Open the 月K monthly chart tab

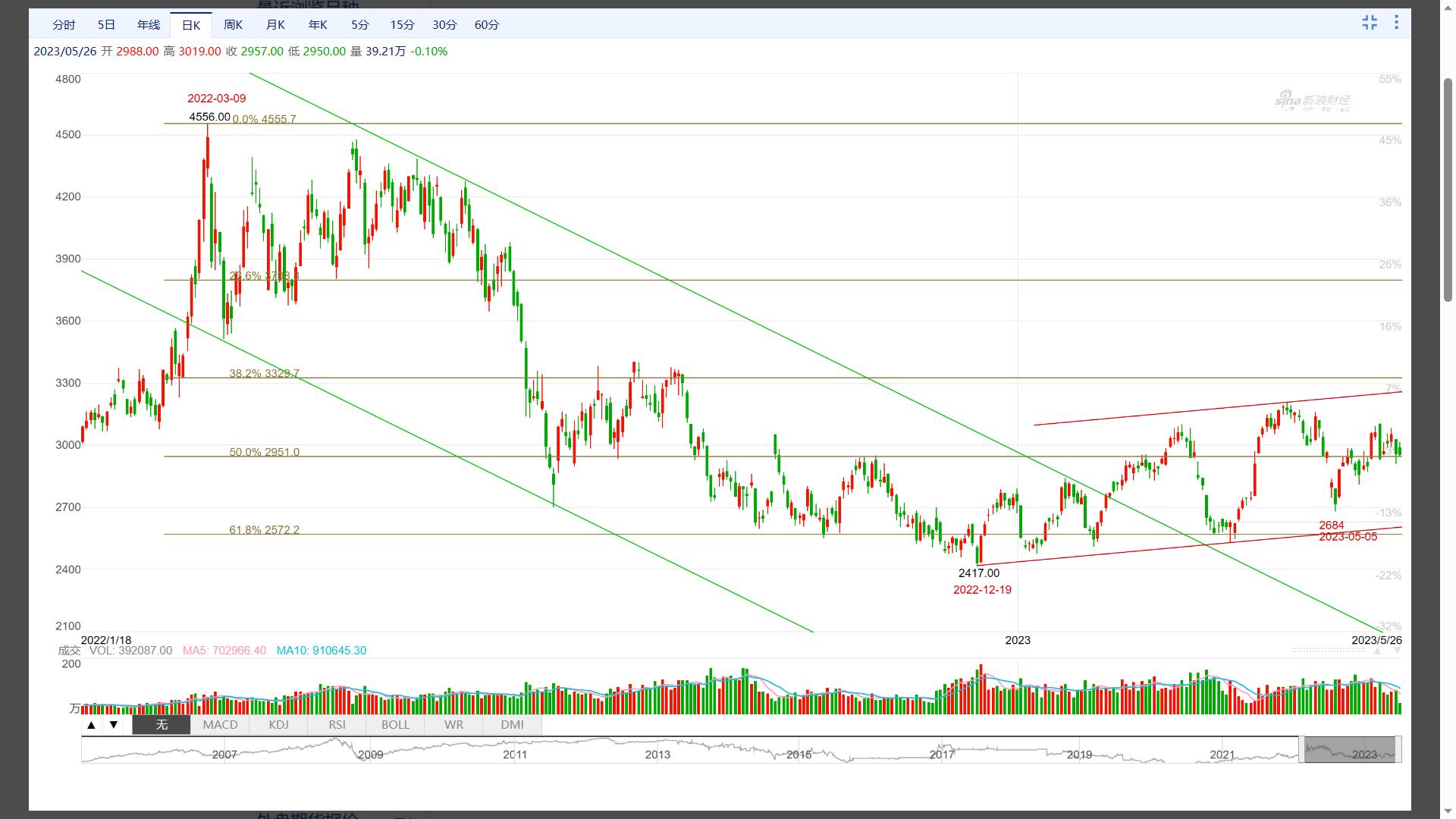coord(275,25)
